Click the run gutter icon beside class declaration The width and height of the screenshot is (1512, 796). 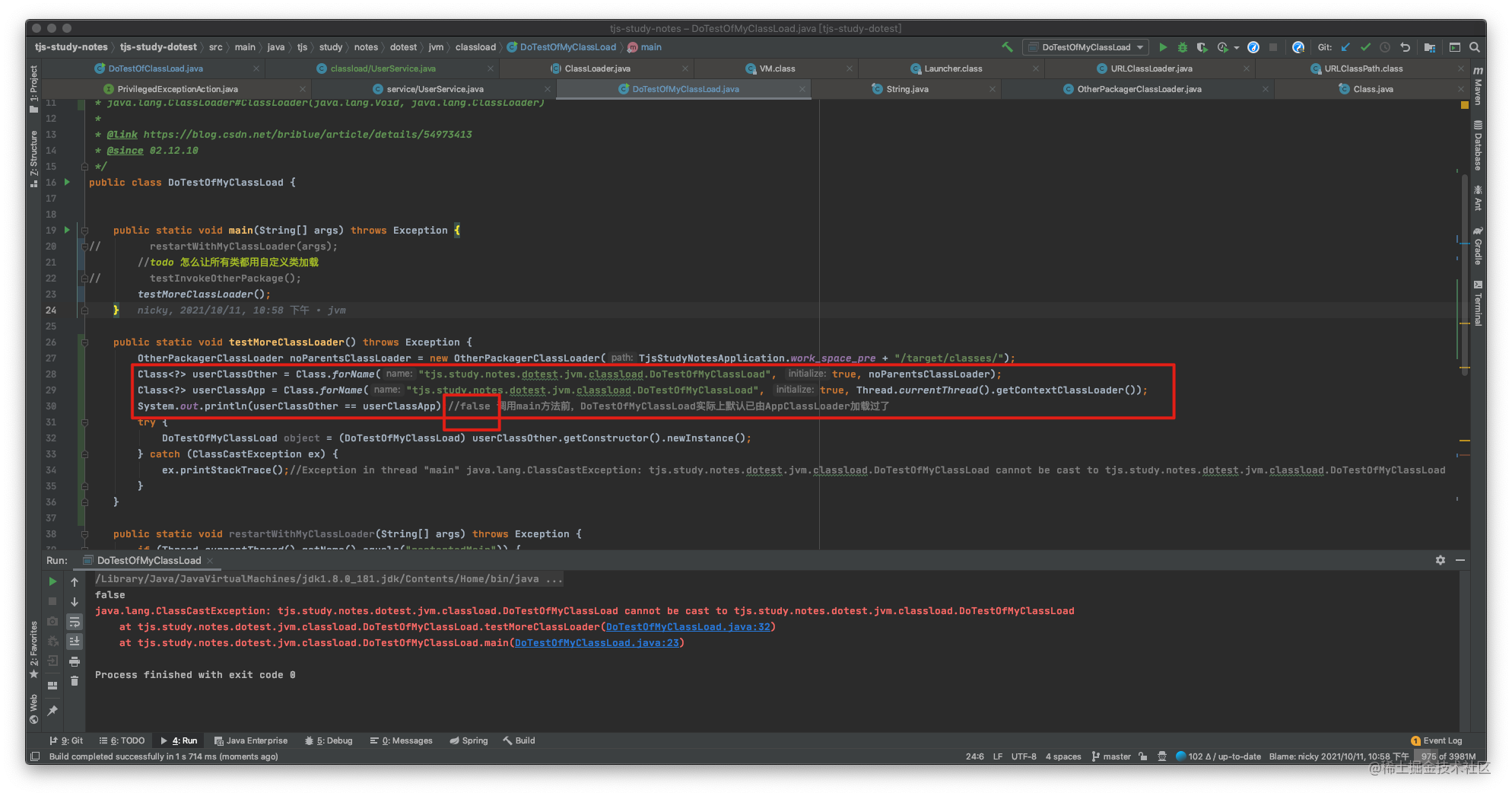point(67,182)
